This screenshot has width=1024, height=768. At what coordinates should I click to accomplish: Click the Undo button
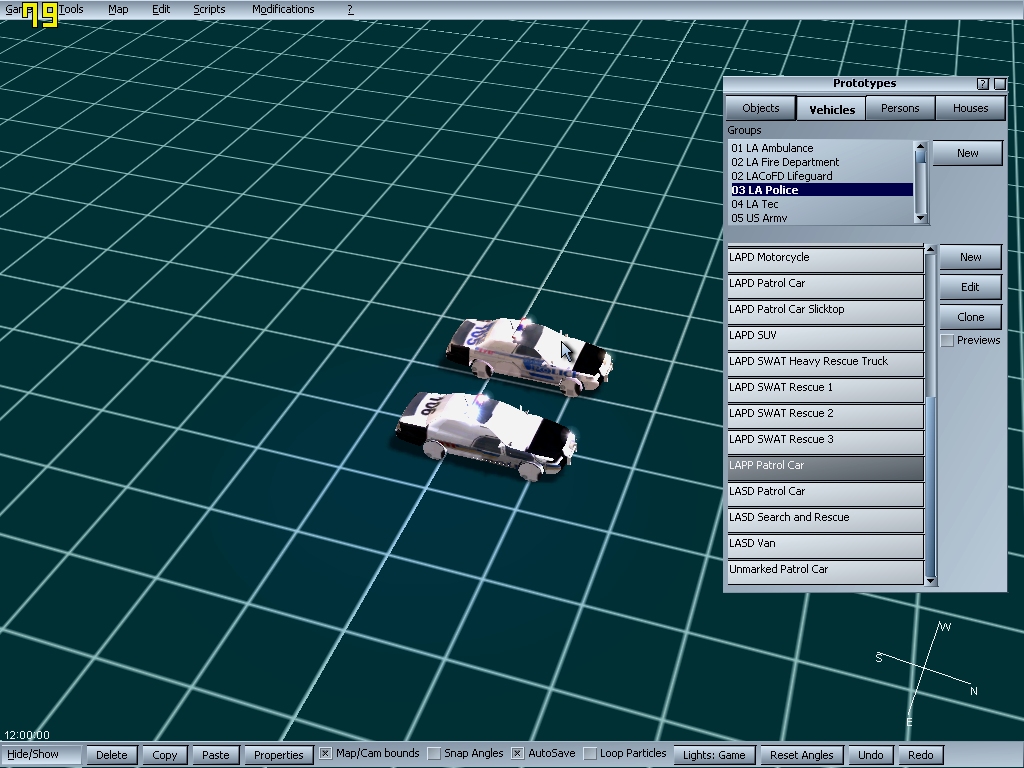pyautogui.click(x=871, y=755)
